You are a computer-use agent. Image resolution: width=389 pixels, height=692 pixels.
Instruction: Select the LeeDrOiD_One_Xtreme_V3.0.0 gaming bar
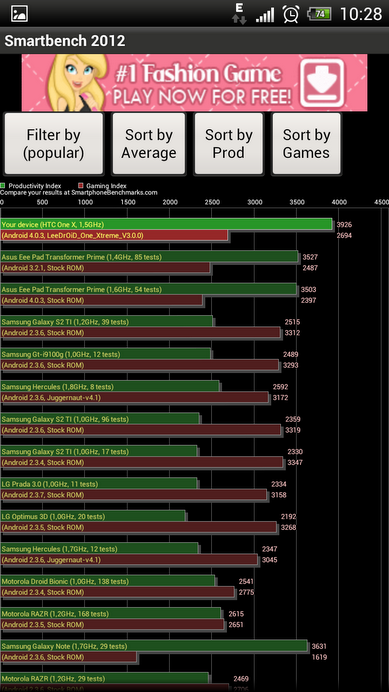pyautogui.click(x=114, y=236)
